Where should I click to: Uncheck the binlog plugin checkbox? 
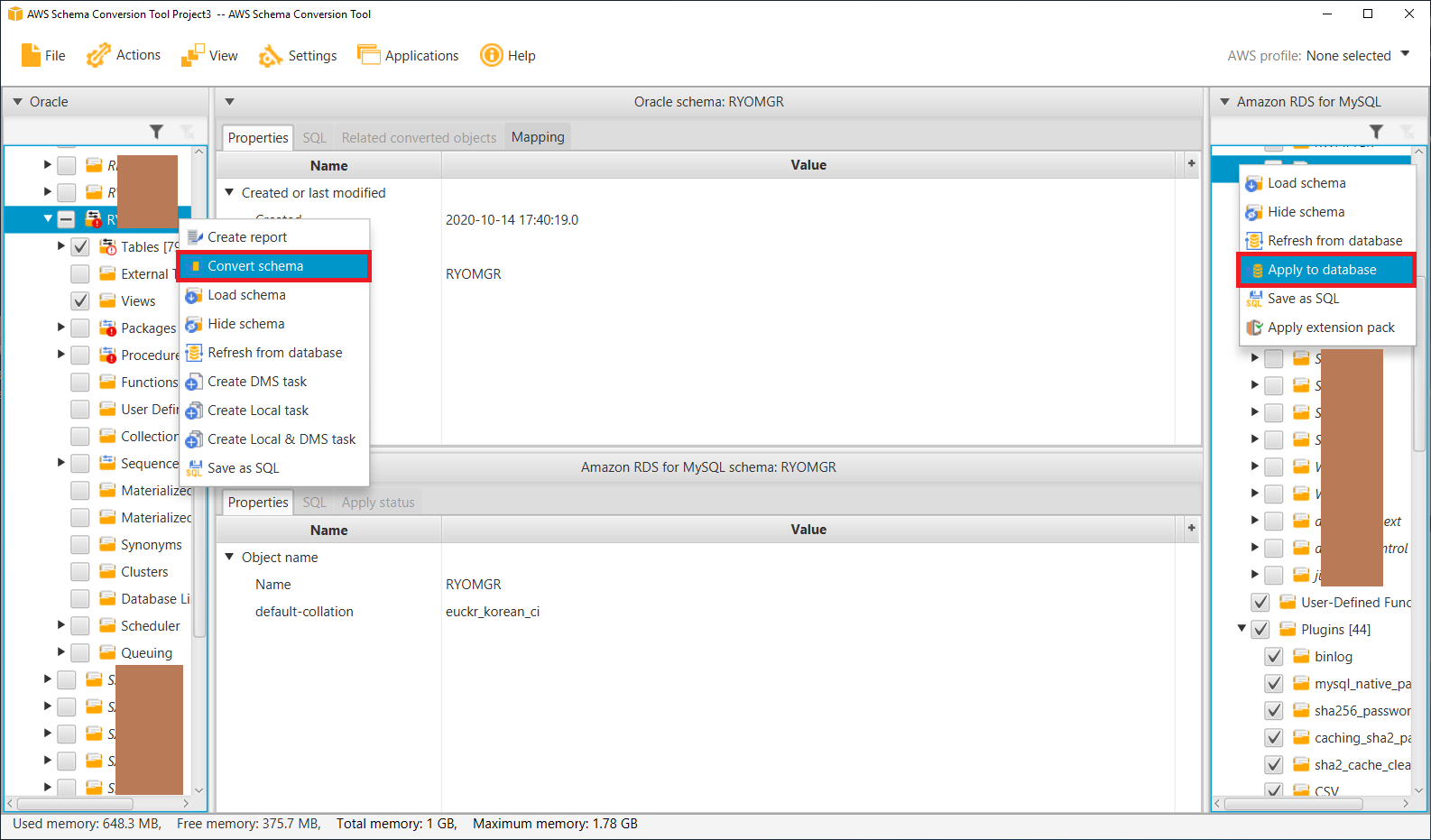(1274, 657)
